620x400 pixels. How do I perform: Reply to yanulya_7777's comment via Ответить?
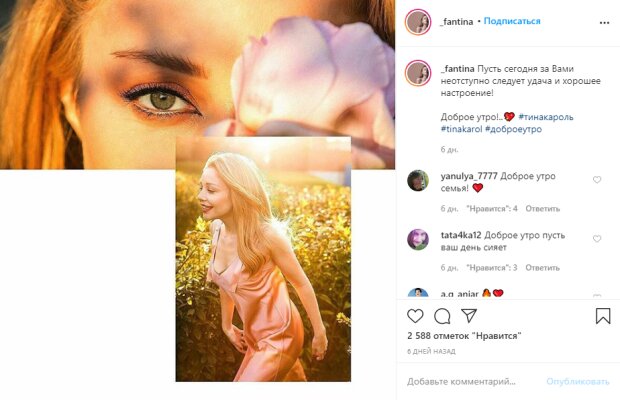[542, 209]
